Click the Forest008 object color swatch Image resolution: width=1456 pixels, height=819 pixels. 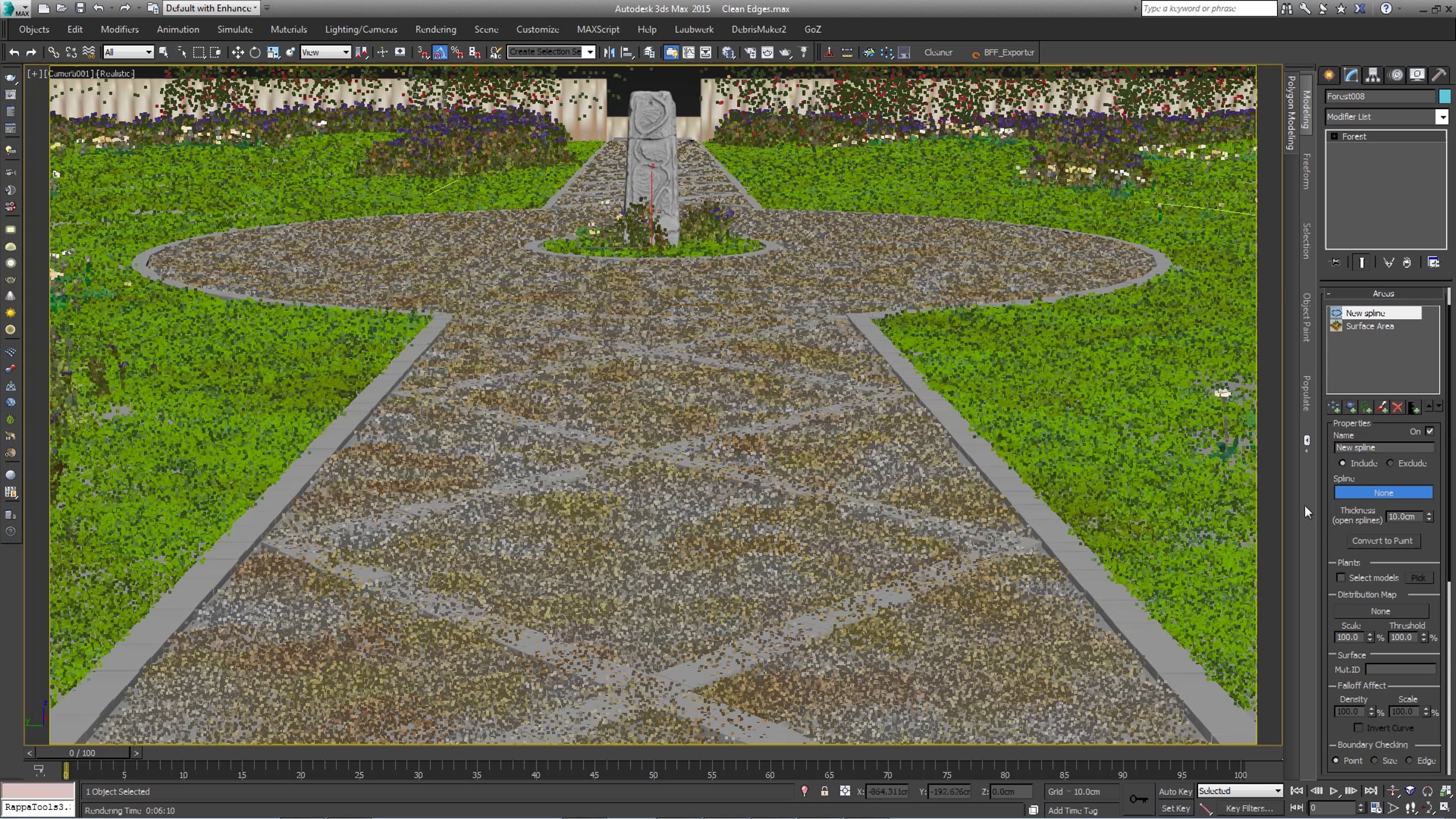pos(1444,96)
